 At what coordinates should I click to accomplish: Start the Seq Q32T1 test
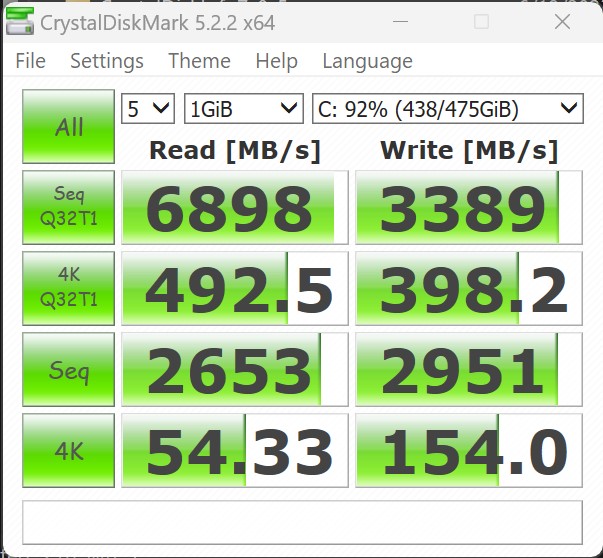coord(68,208)
